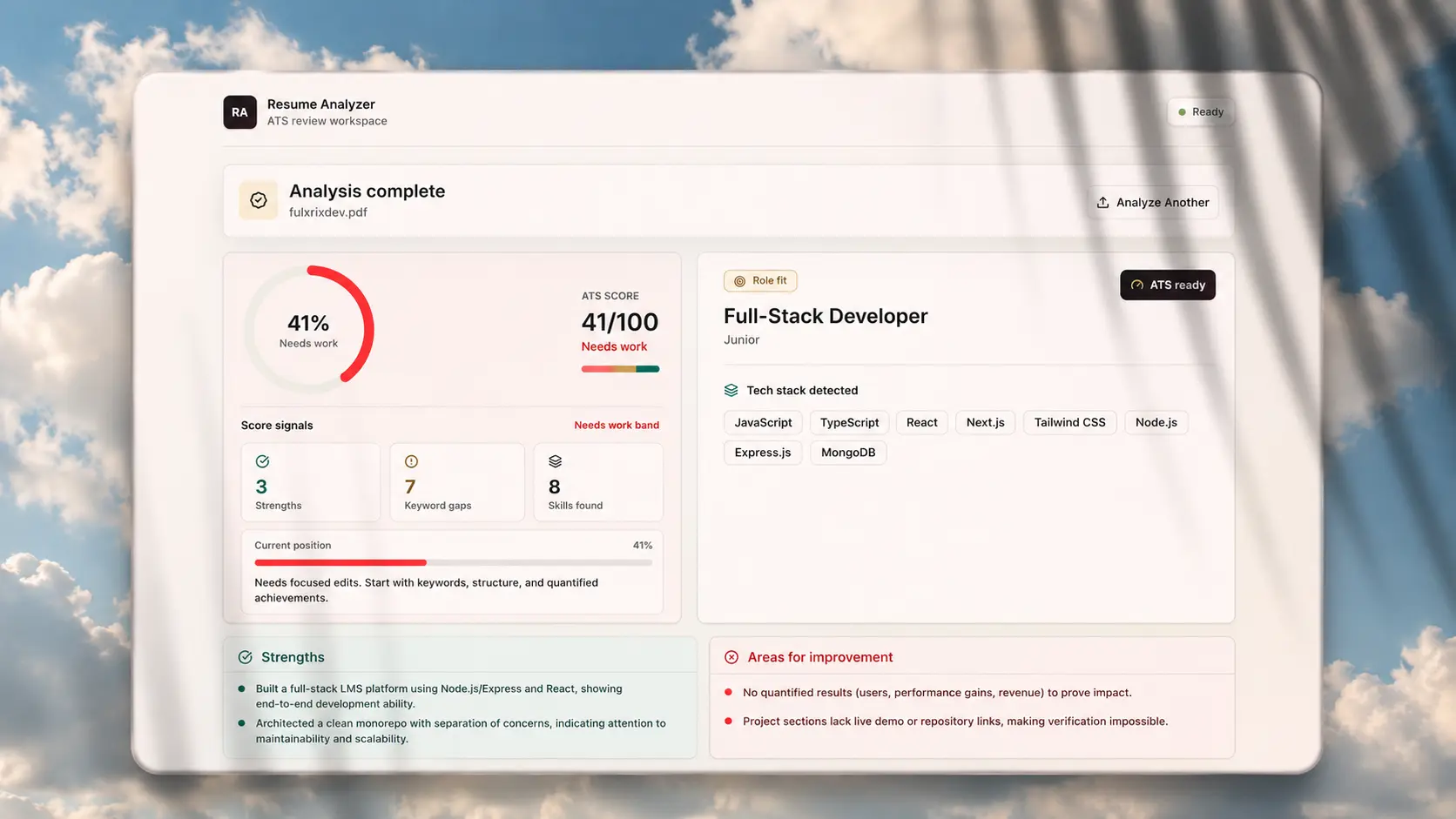
Task: Click the Analyze Another button
Action: pos(1152,202)
